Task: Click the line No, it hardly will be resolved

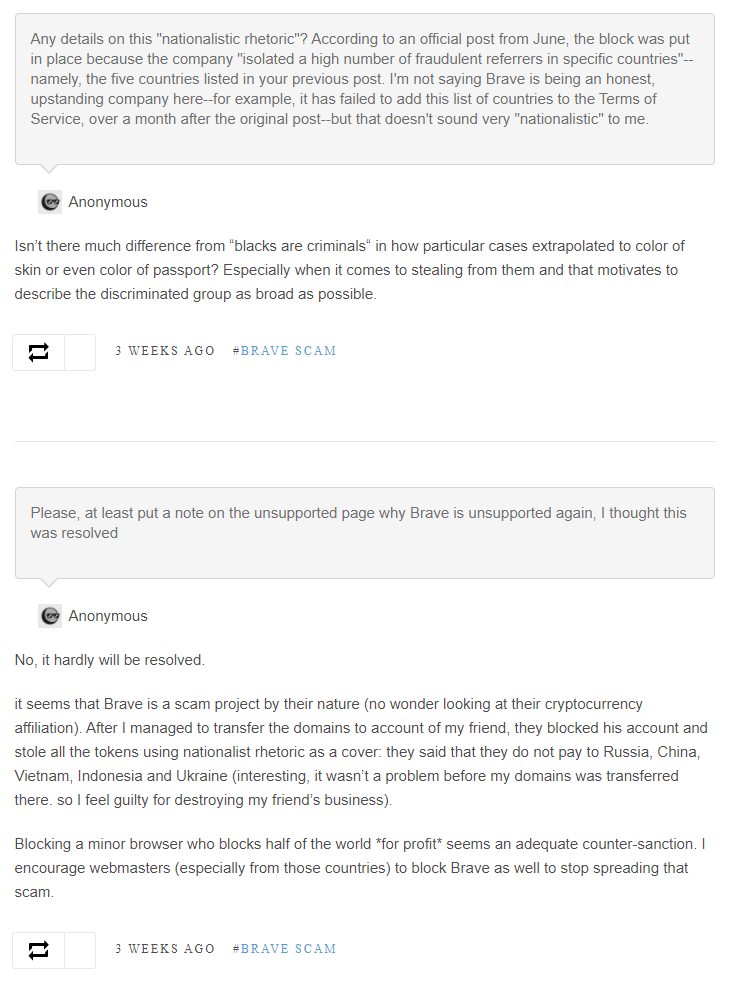Action: (110, 660)
